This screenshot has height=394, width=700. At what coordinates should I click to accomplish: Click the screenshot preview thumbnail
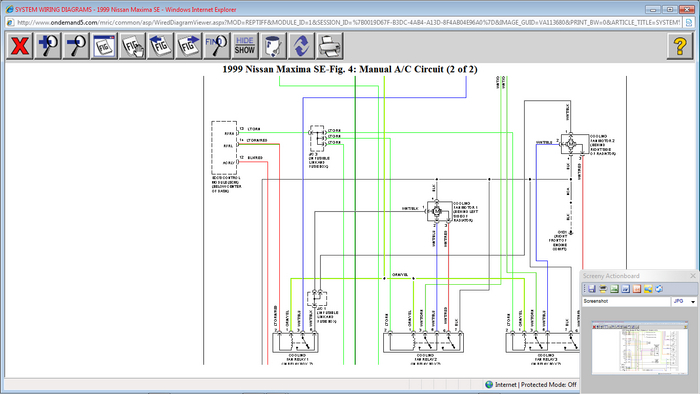pos(640,348)
